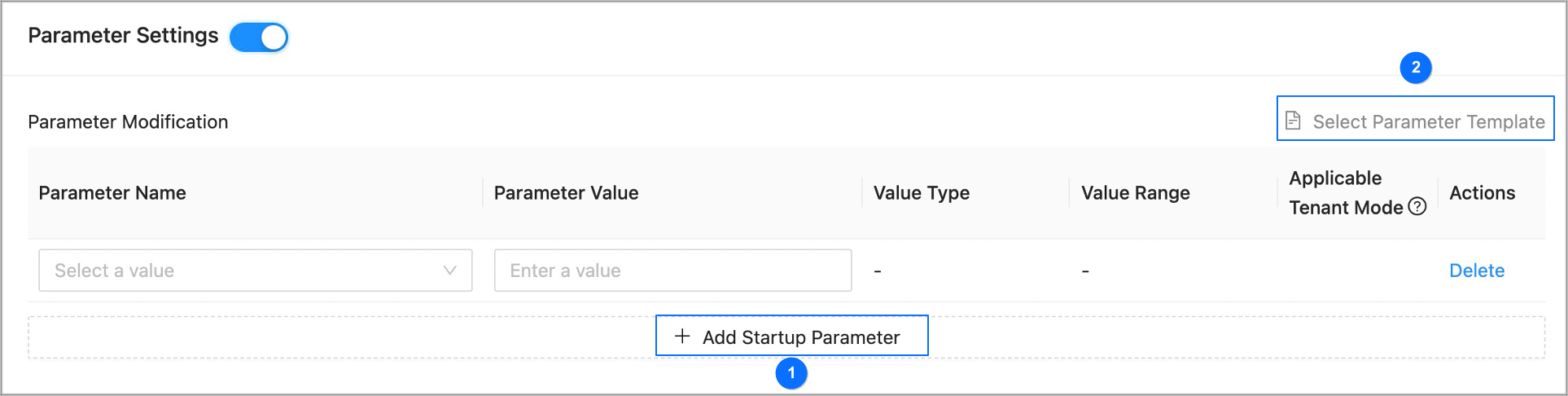Delete the startup parameter row

point(1477,271)
